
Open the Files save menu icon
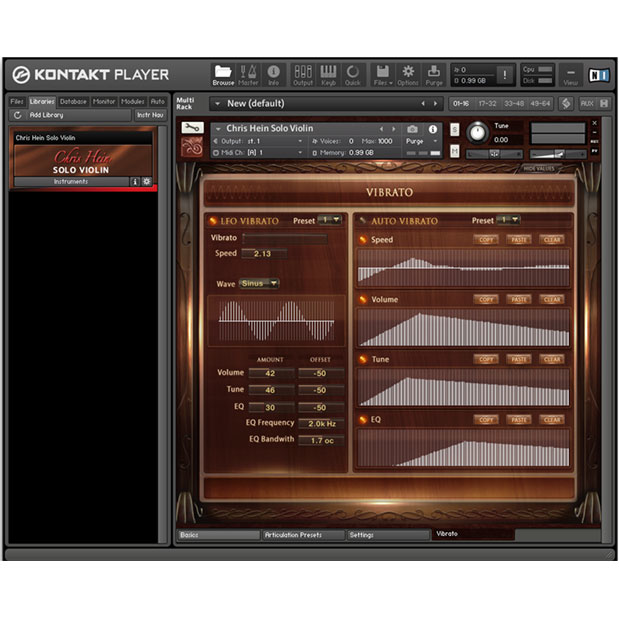(x=381, y=75)
